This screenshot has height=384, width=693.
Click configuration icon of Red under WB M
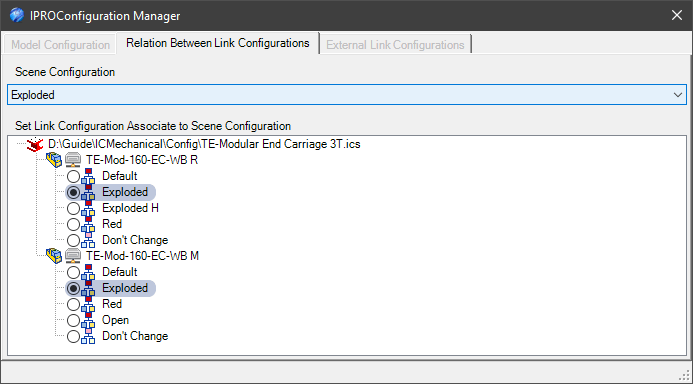click(x=88, y=304)
